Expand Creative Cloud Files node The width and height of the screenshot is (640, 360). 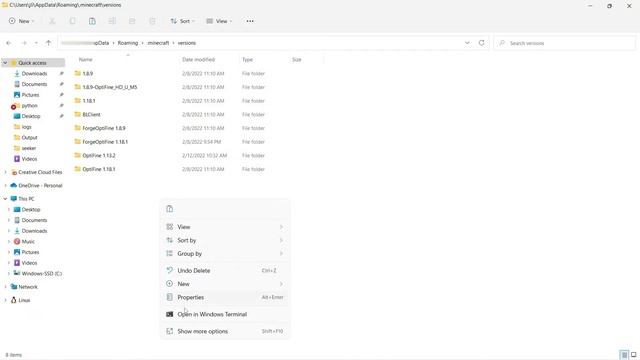tap(5, 172)
